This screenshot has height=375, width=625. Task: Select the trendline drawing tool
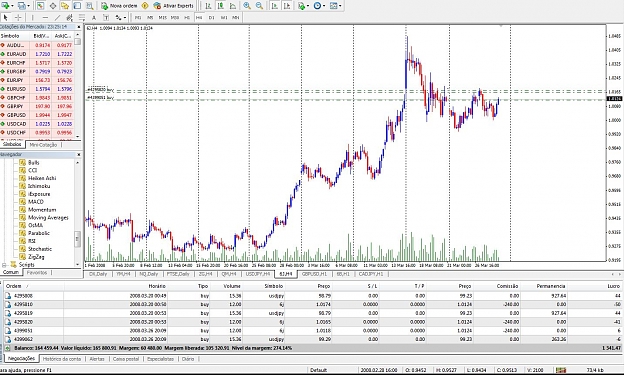point(57,18)
